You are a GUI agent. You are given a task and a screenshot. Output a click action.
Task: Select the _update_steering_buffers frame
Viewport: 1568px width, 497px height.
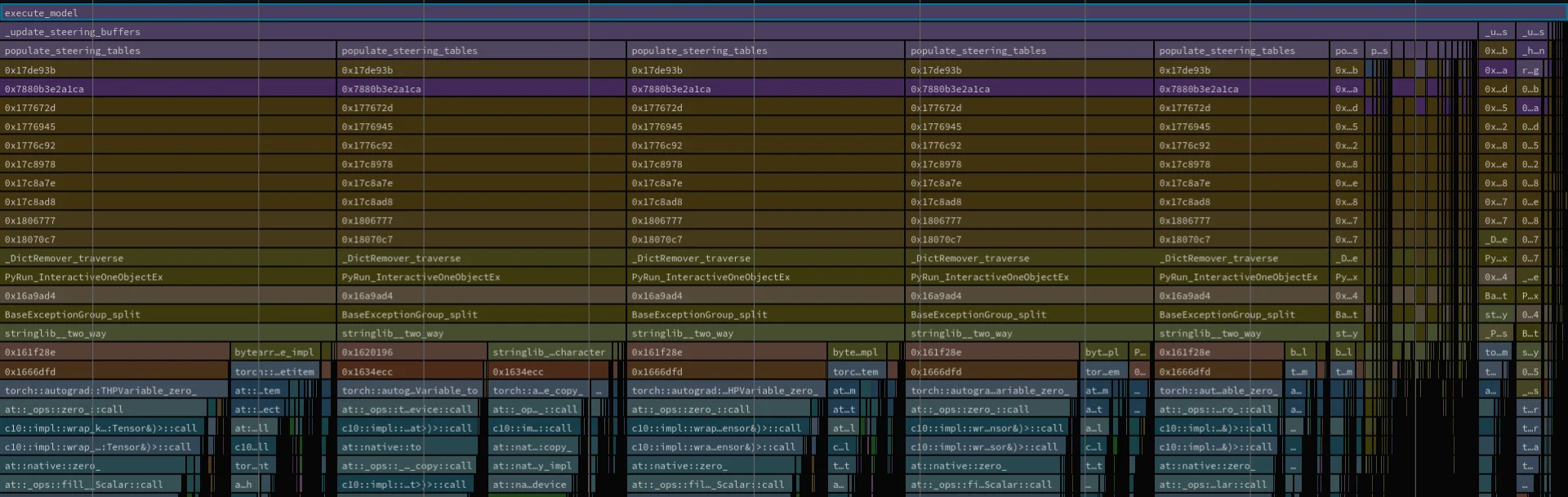(x=735, y=32)
